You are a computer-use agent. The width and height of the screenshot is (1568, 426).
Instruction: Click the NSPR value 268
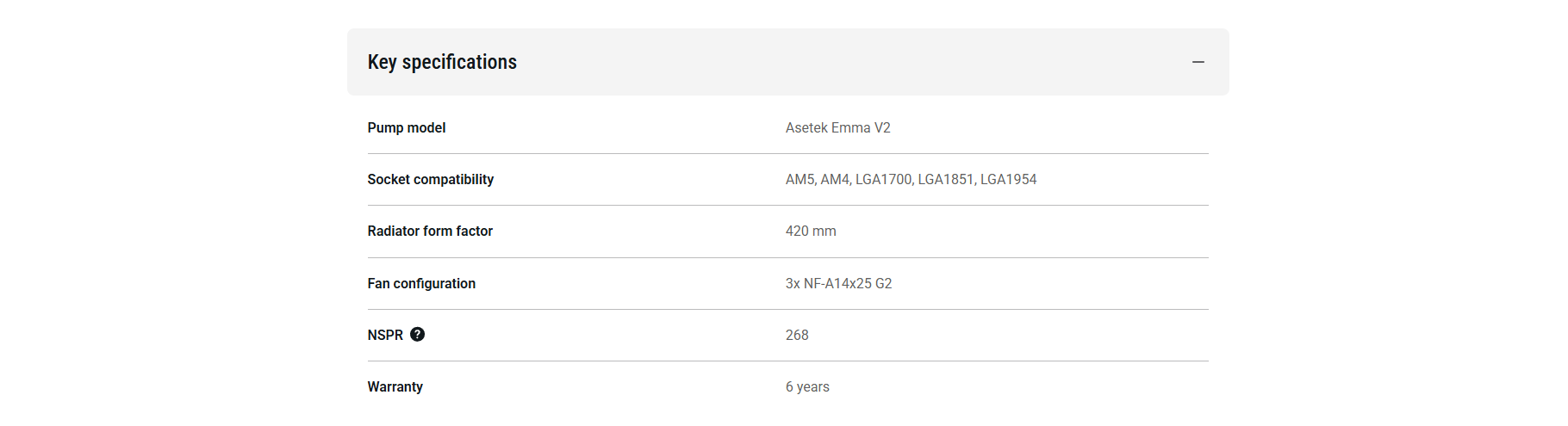pyautogui.click(x=797, y=335)
